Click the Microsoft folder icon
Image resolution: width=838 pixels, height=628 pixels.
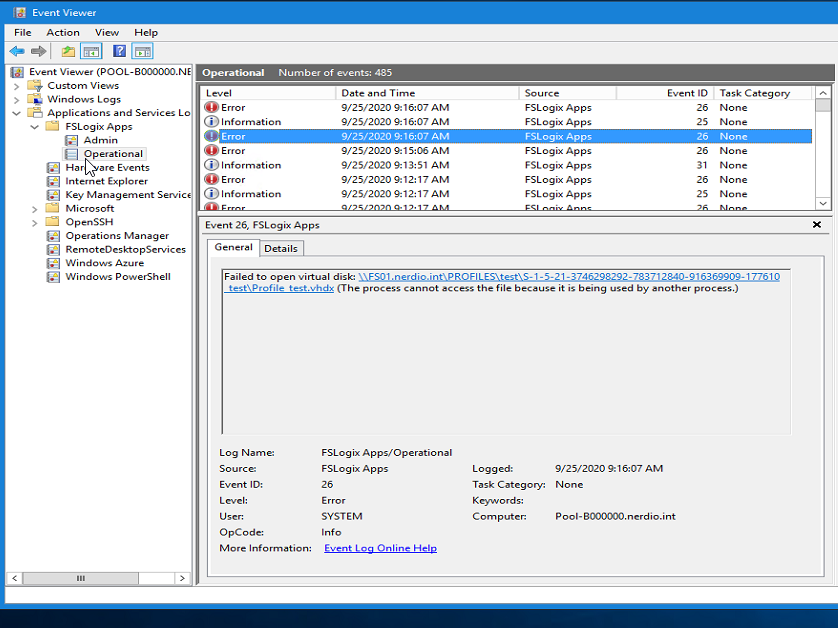pyautogui.click(x=52, y=208)
